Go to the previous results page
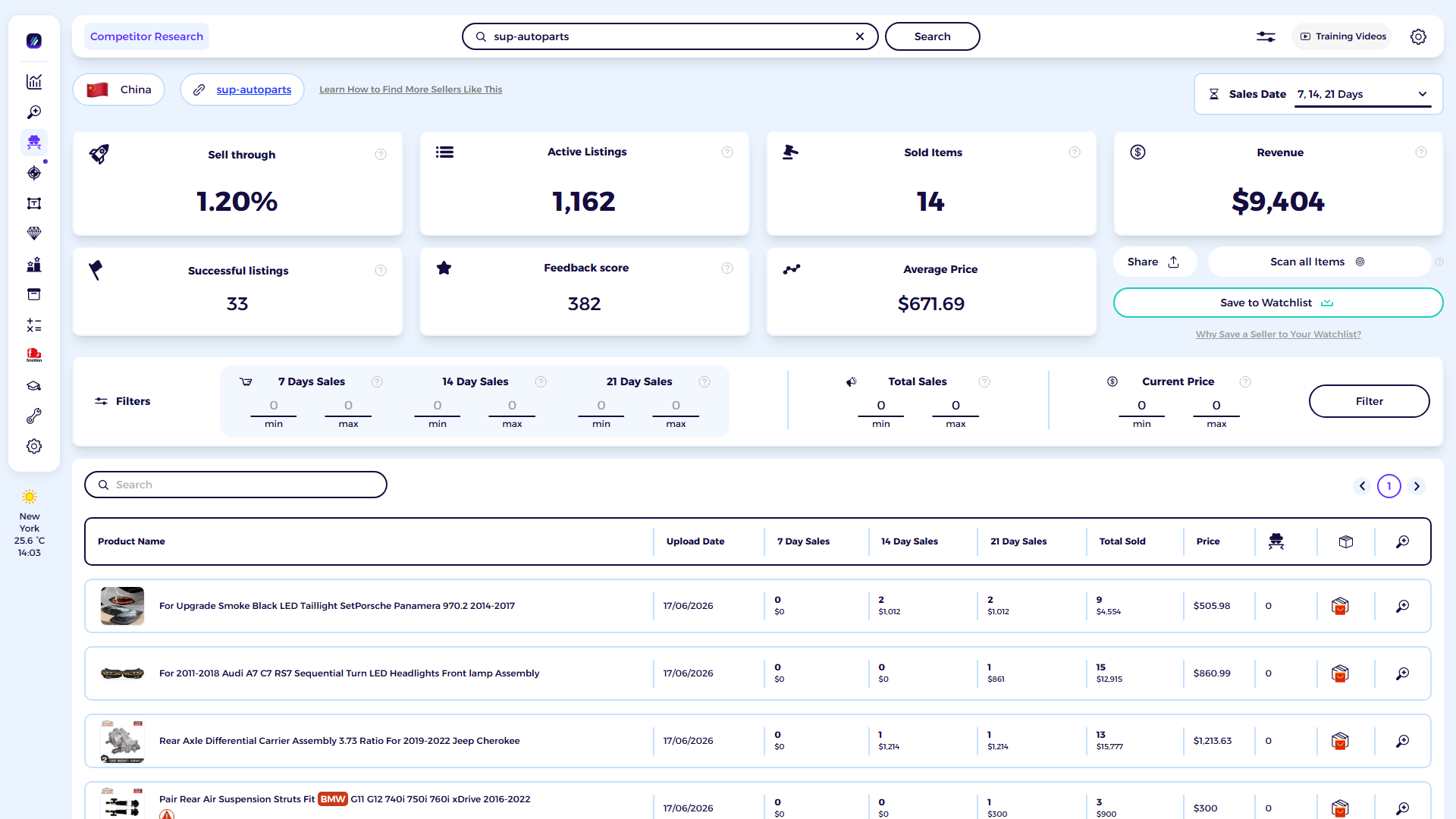This screenshot has width=1456, height=819. 1362,486
